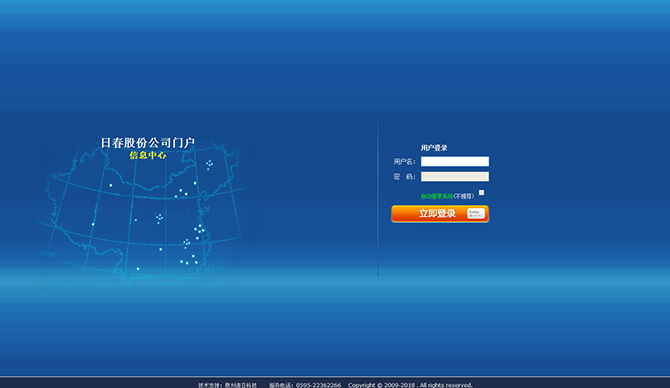
Task: Click the vertical divider beside the login form
Action: tap(378, 195)
